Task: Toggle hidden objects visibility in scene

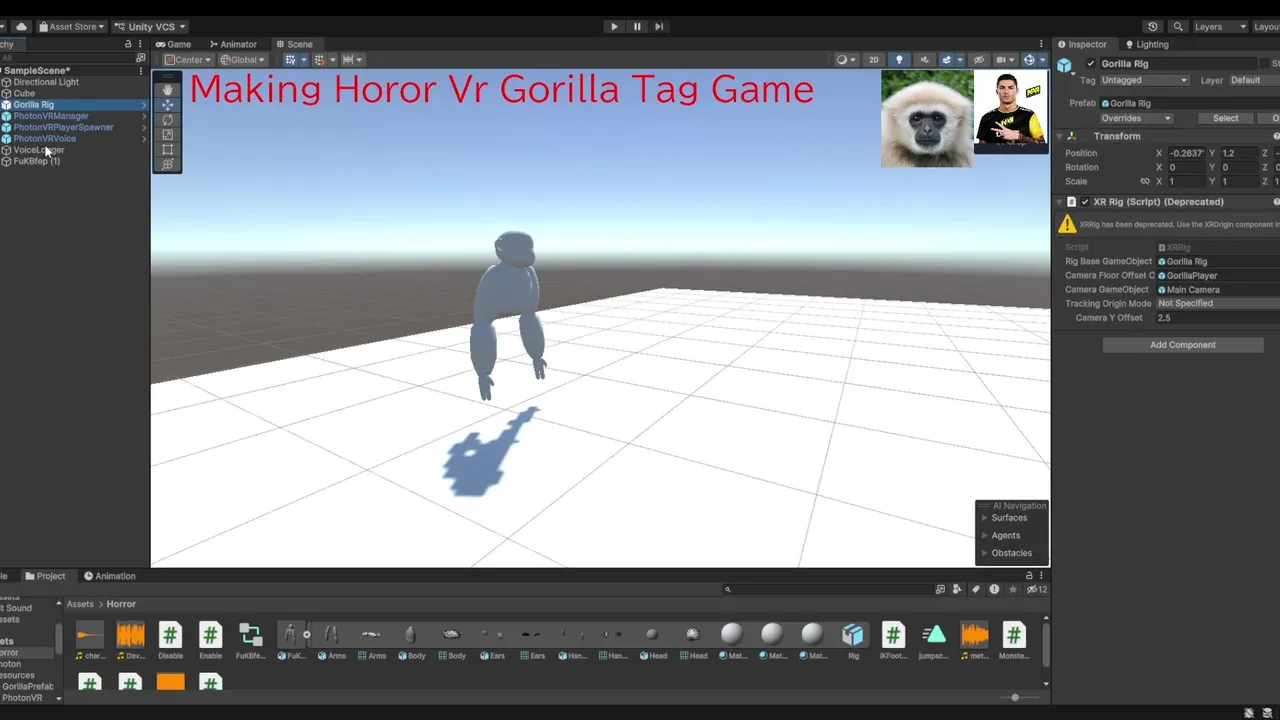Action: pyautogui.click(x=979, y=60)
